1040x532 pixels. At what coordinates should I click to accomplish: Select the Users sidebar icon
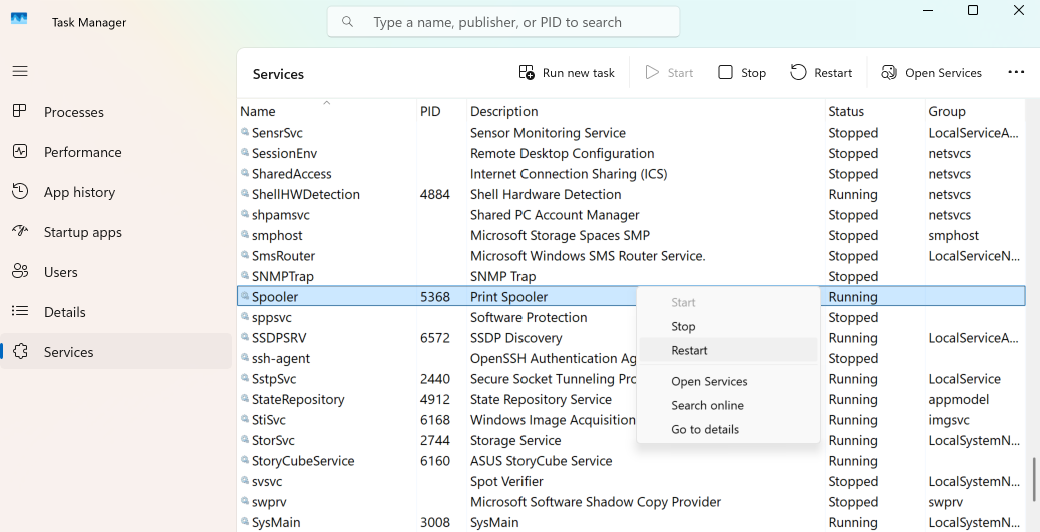(20, 272)
